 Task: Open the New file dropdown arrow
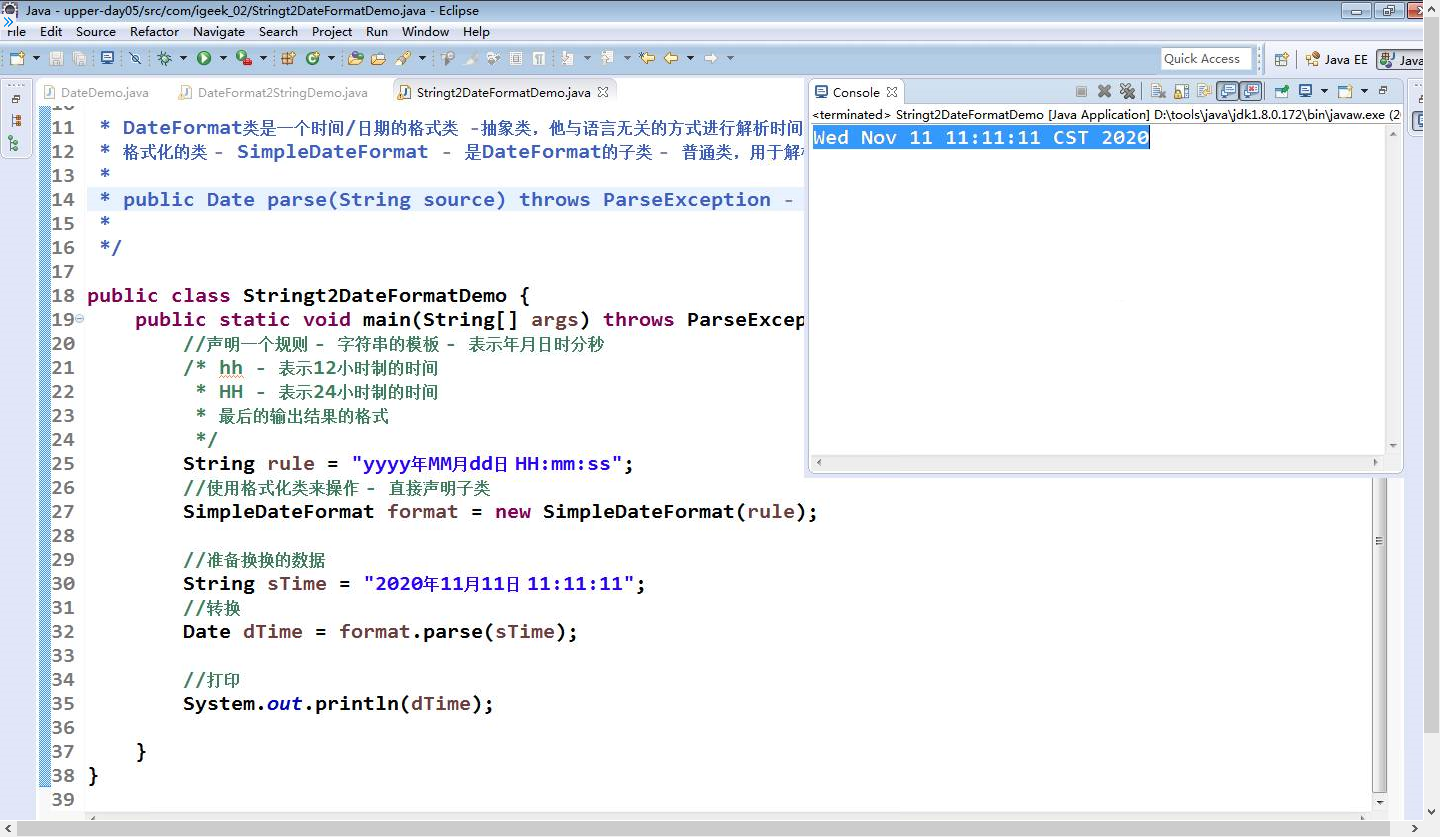coord(36,58)
